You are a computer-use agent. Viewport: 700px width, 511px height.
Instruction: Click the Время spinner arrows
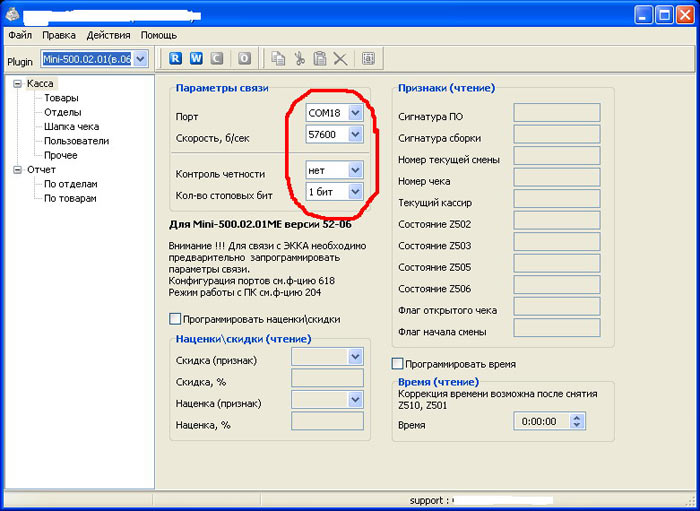pos(576,422)
